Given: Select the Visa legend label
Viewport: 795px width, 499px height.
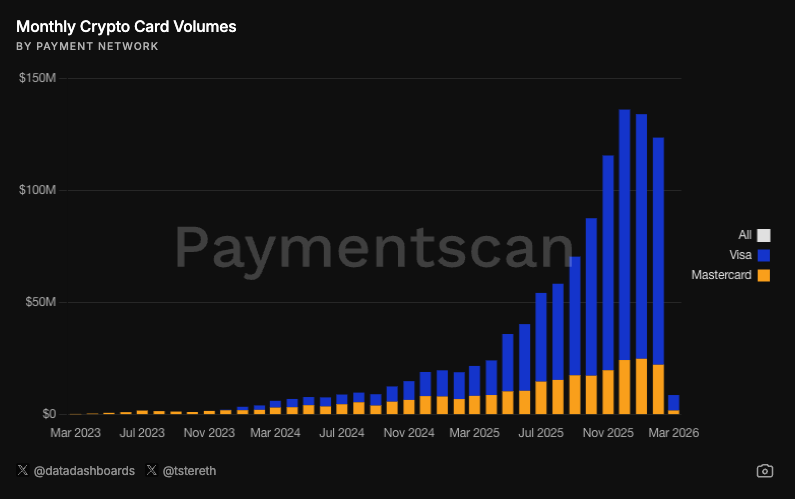Looking at the screenshot, I should [x=740, y=255].
